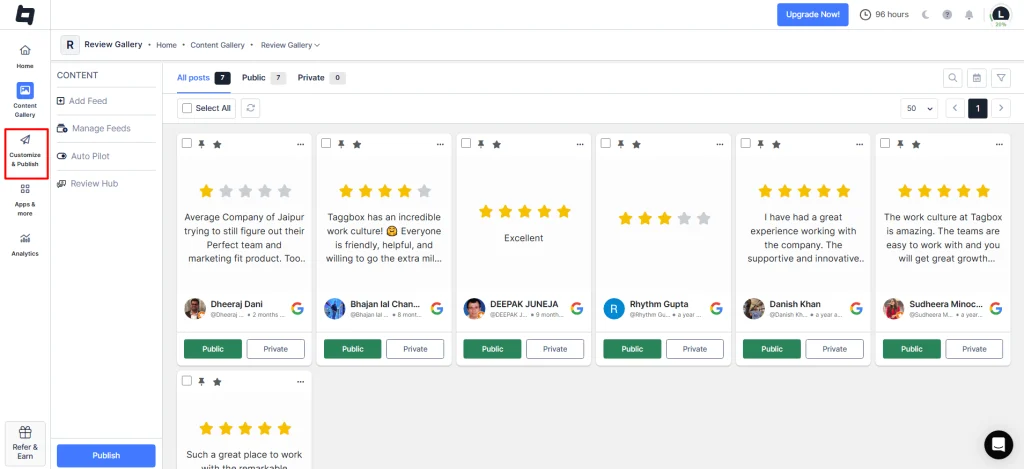Open the help question mark icon
This screenshot has width=1024, height=469.
[x=947, y=14]
